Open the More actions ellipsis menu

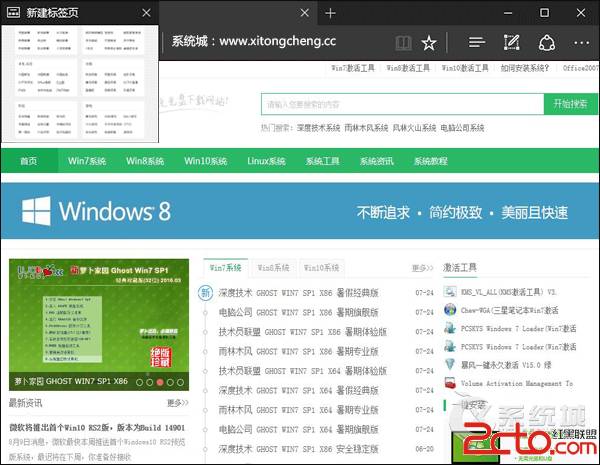pyautogui.click(x=581, y=43)
